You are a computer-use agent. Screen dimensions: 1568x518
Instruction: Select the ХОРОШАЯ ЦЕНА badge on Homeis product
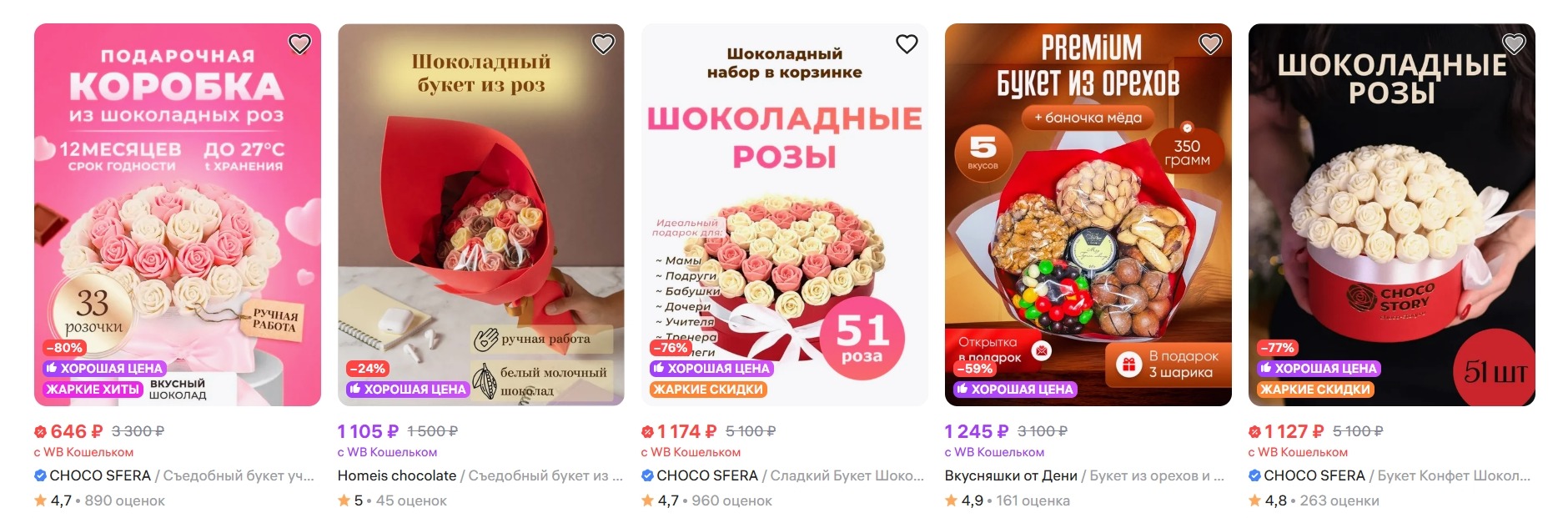(407, 389)
